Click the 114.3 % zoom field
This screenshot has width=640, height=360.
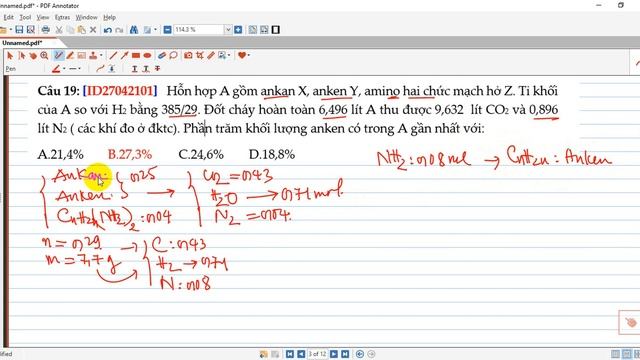click(199, 30)
